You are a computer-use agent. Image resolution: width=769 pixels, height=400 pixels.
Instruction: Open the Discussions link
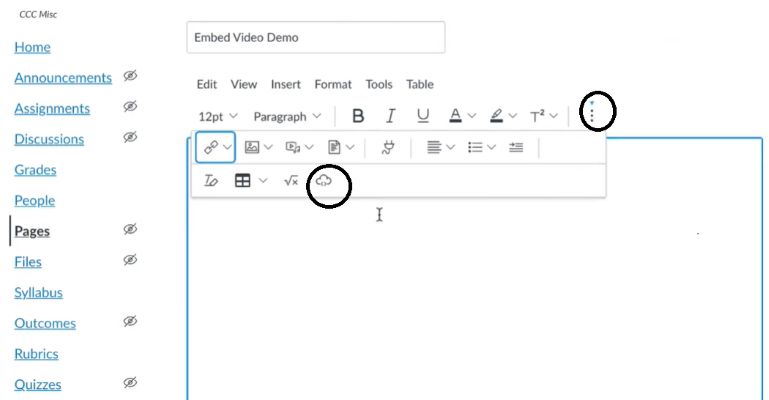pyautogui.click(x=49, y=139)
